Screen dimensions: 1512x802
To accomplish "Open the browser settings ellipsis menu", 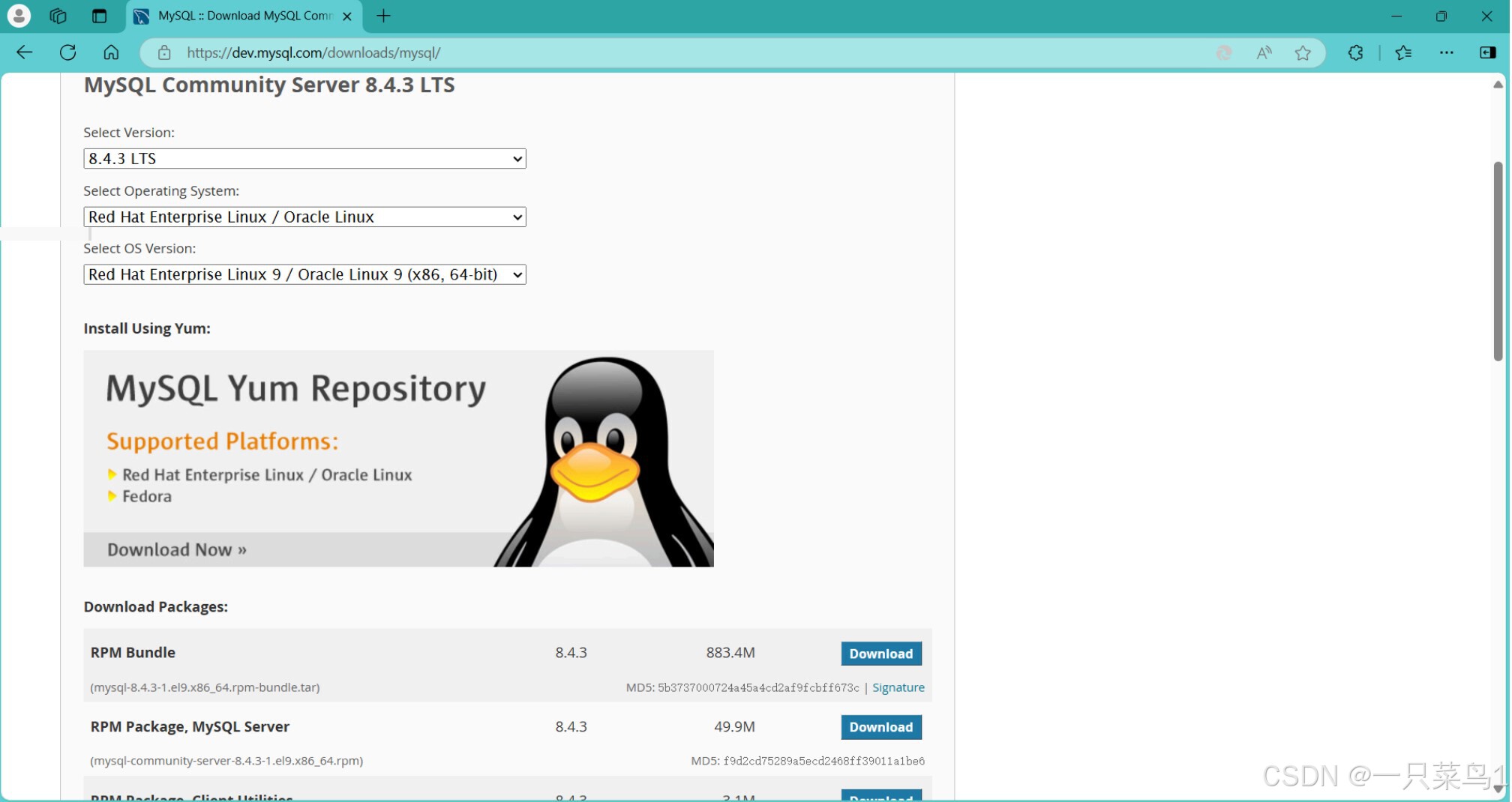I will (1447, 52).
